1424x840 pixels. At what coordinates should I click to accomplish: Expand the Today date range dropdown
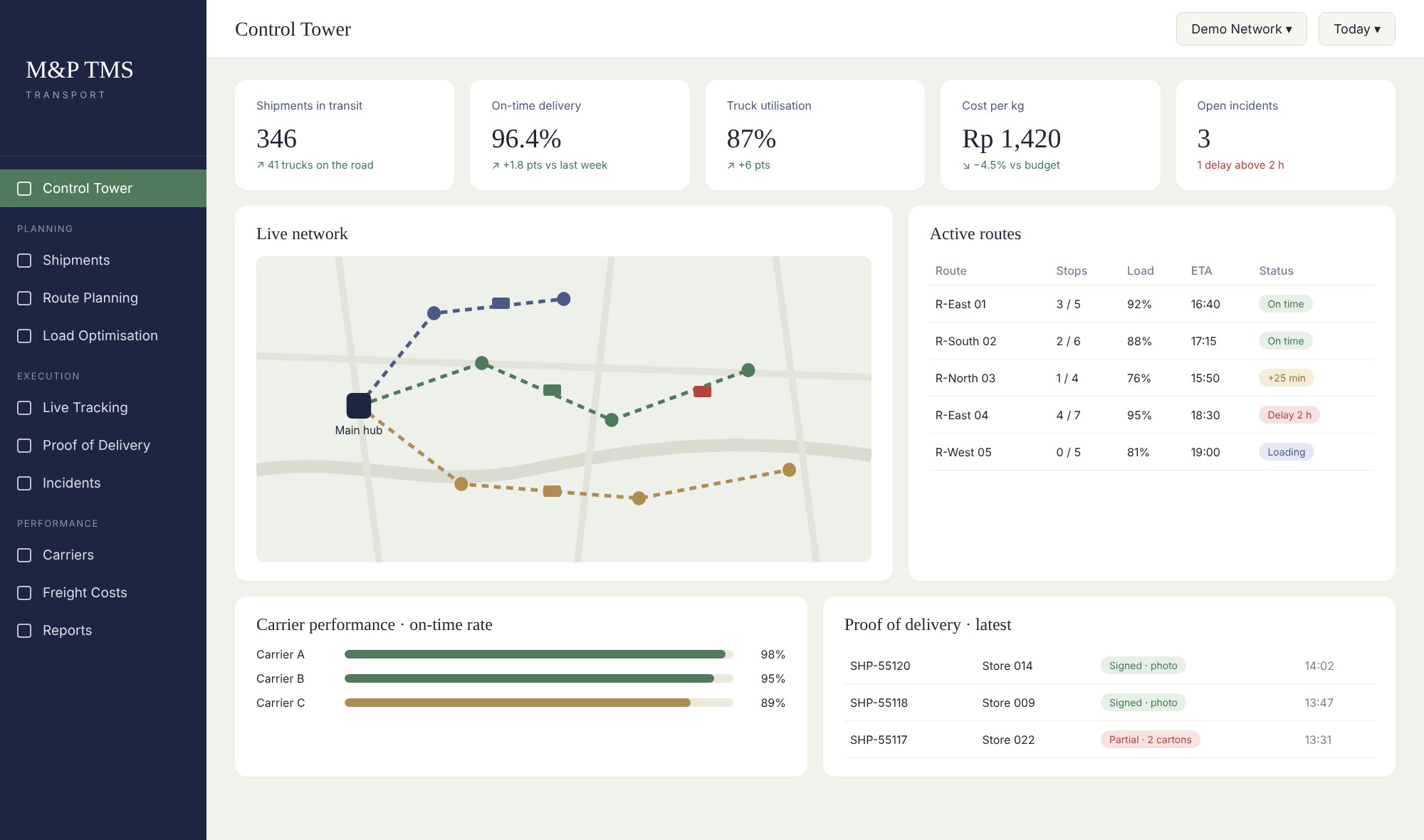(1356, 29)
